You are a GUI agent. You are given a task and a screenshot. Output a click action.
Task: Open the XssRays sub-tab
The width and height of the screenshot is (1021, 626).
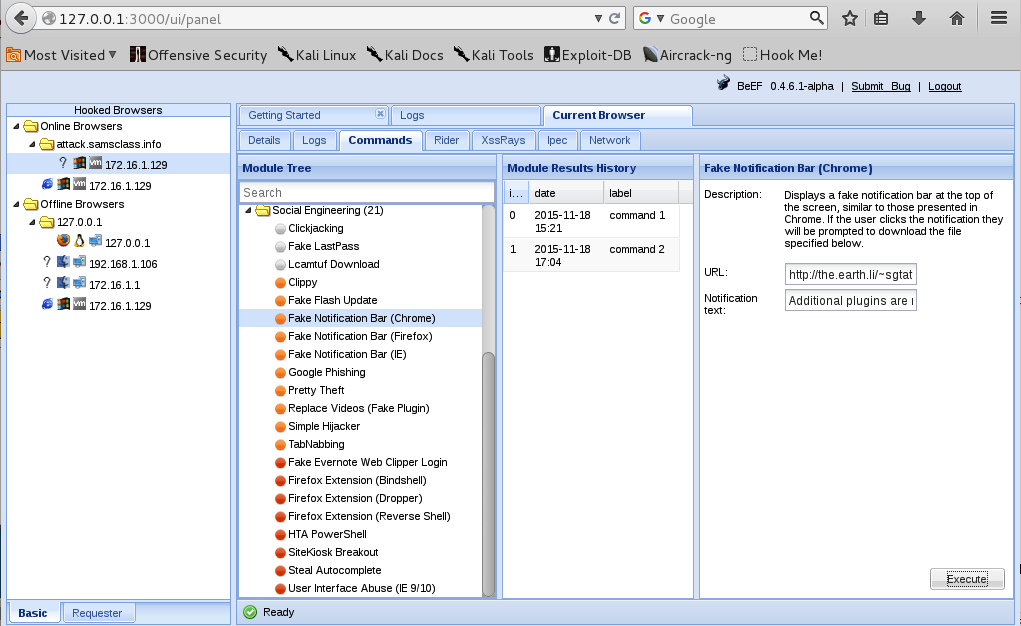click(503, 140)
